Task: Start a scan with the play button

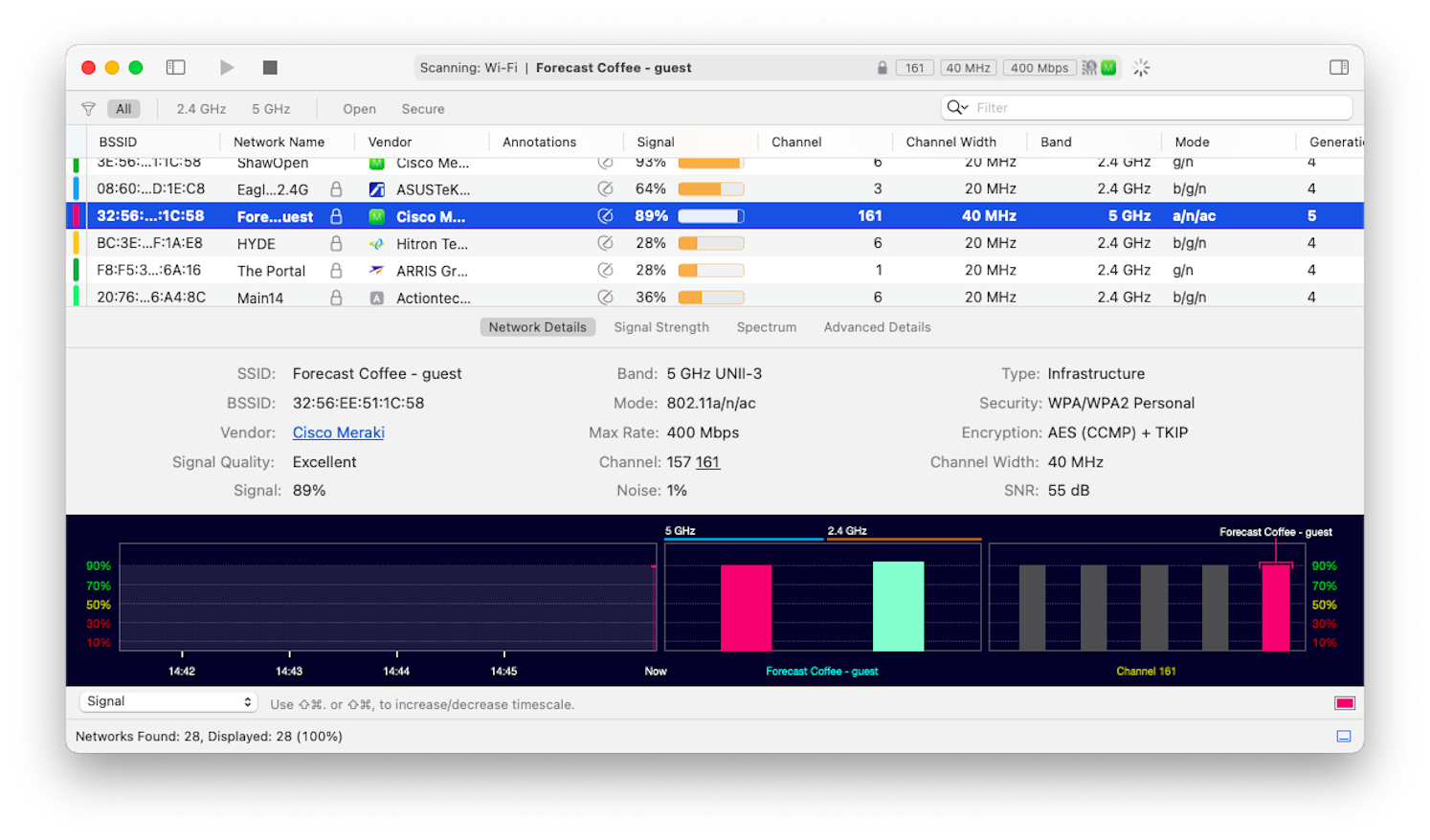Action: [227, 67]
